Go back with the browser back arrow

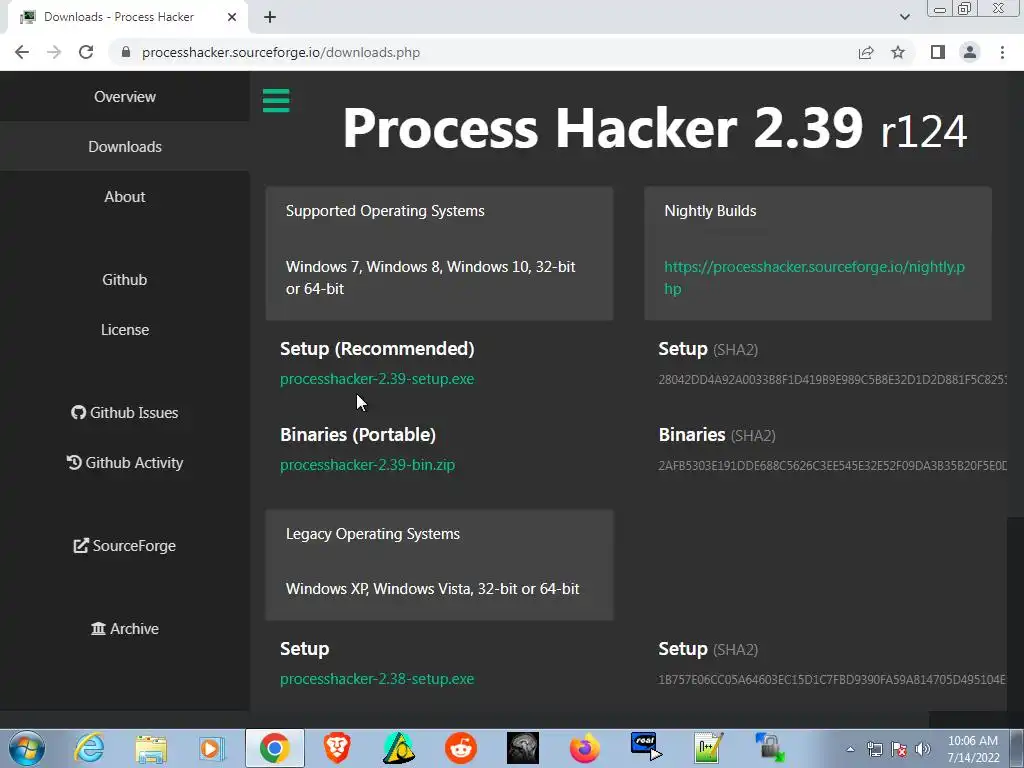pyautogui.click(x=22, y=52)
